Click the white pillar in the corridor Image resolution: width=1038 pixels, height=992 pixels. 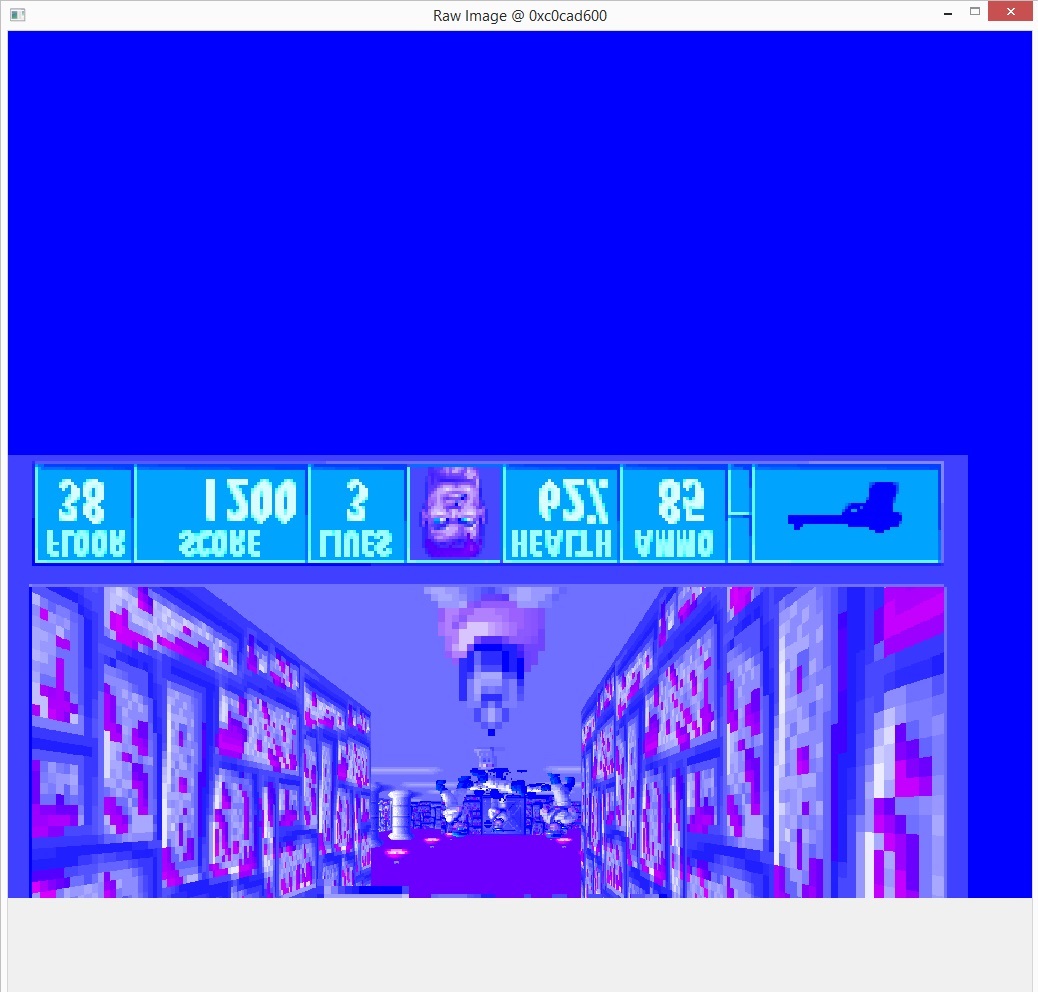tap(398, 814)
